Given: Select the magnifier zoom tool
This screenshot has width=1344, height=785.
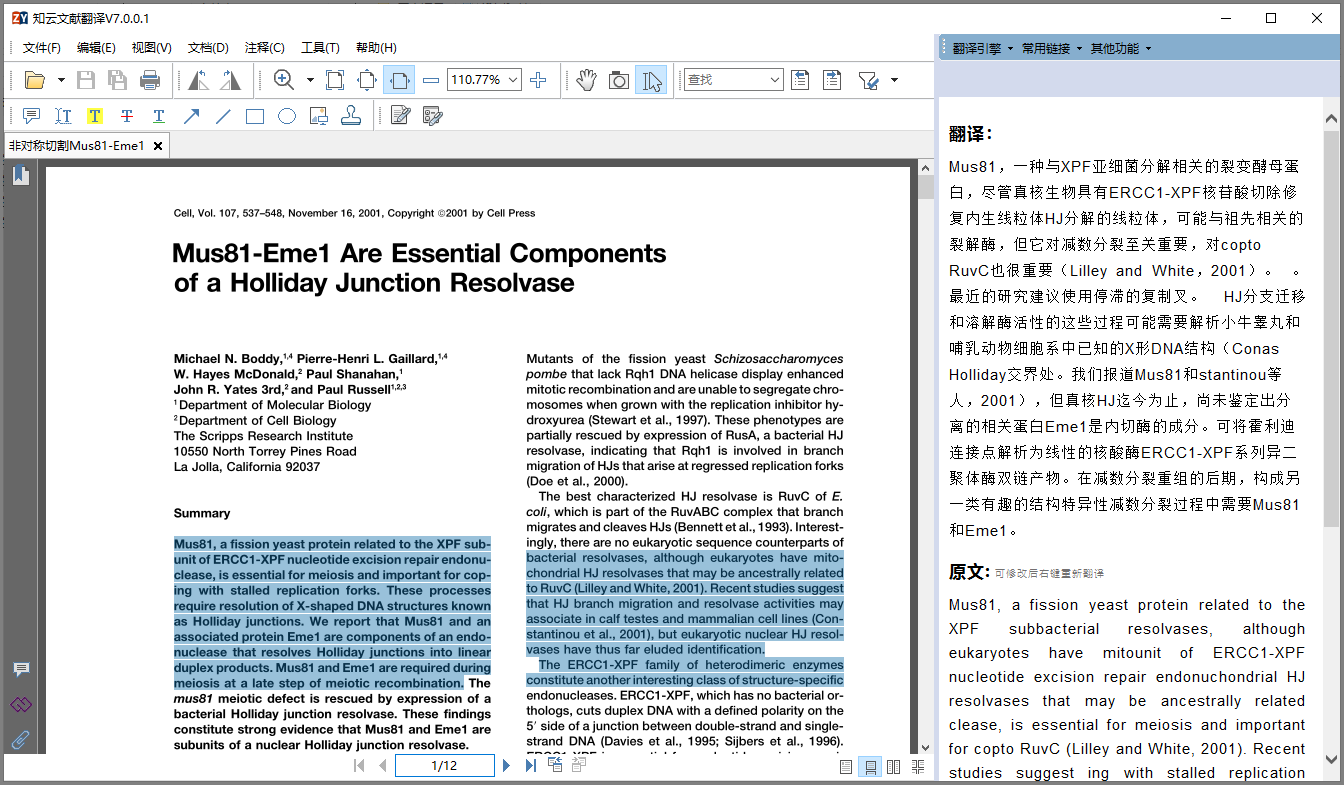Looking at the screenshot, I should (x=284, y=80).
